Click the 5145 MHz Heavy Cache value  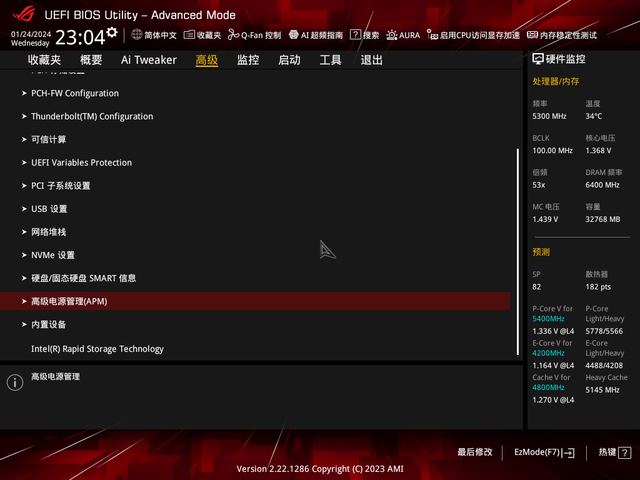click(602, 390)
